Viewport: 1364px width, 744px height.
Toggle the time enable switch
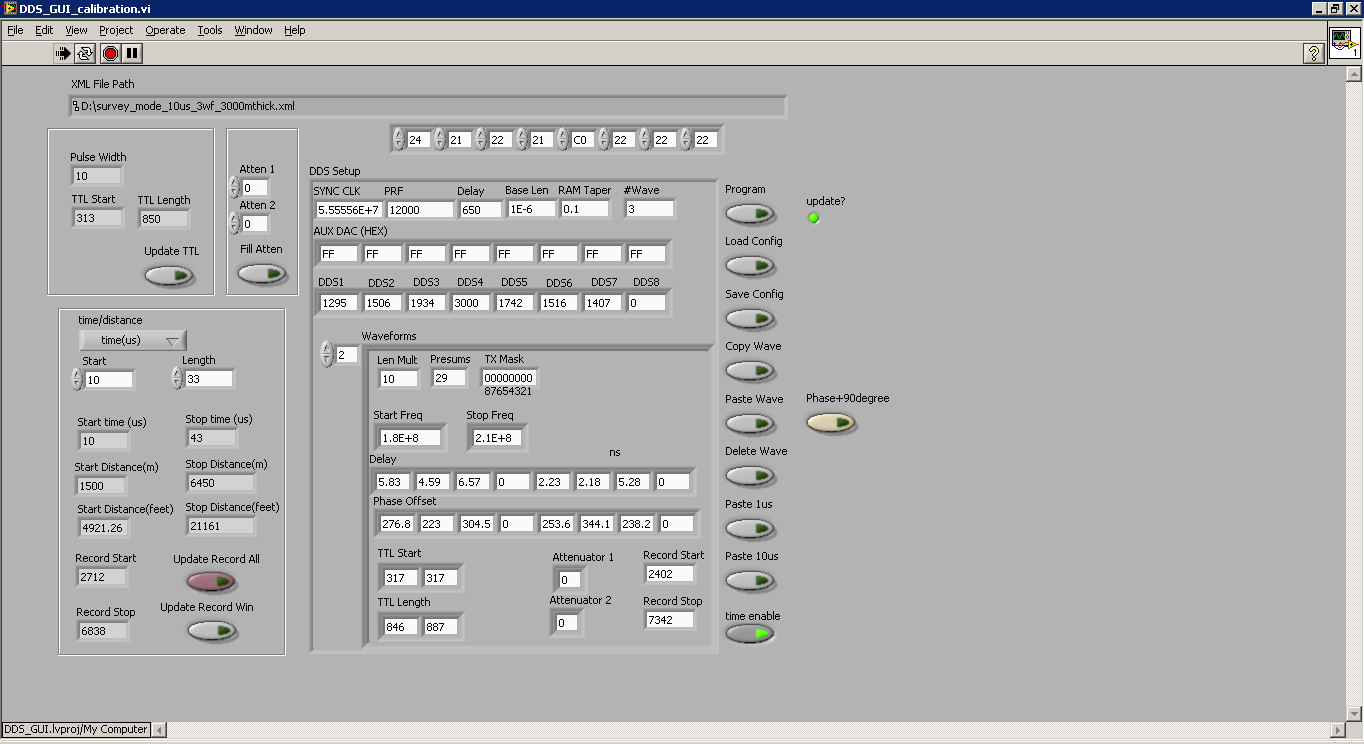pos(750,634)
